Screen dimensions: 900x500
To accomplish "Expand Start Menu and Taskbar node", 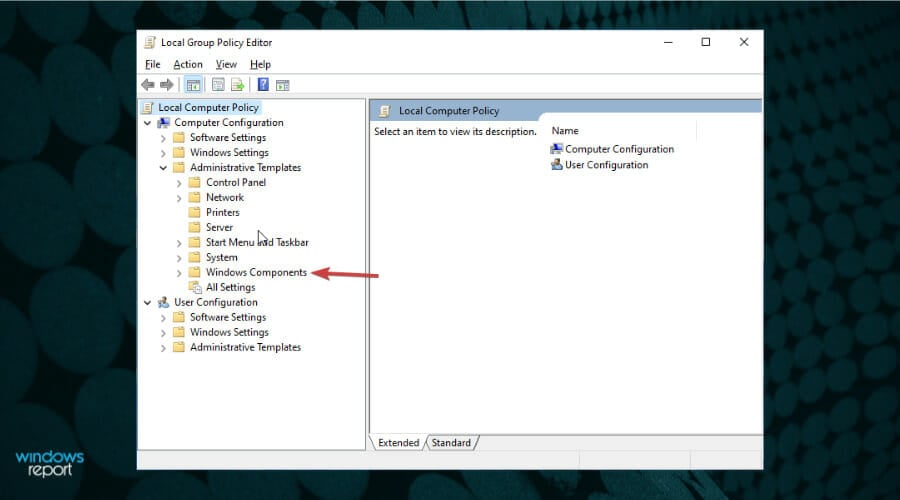I will 179,243.
